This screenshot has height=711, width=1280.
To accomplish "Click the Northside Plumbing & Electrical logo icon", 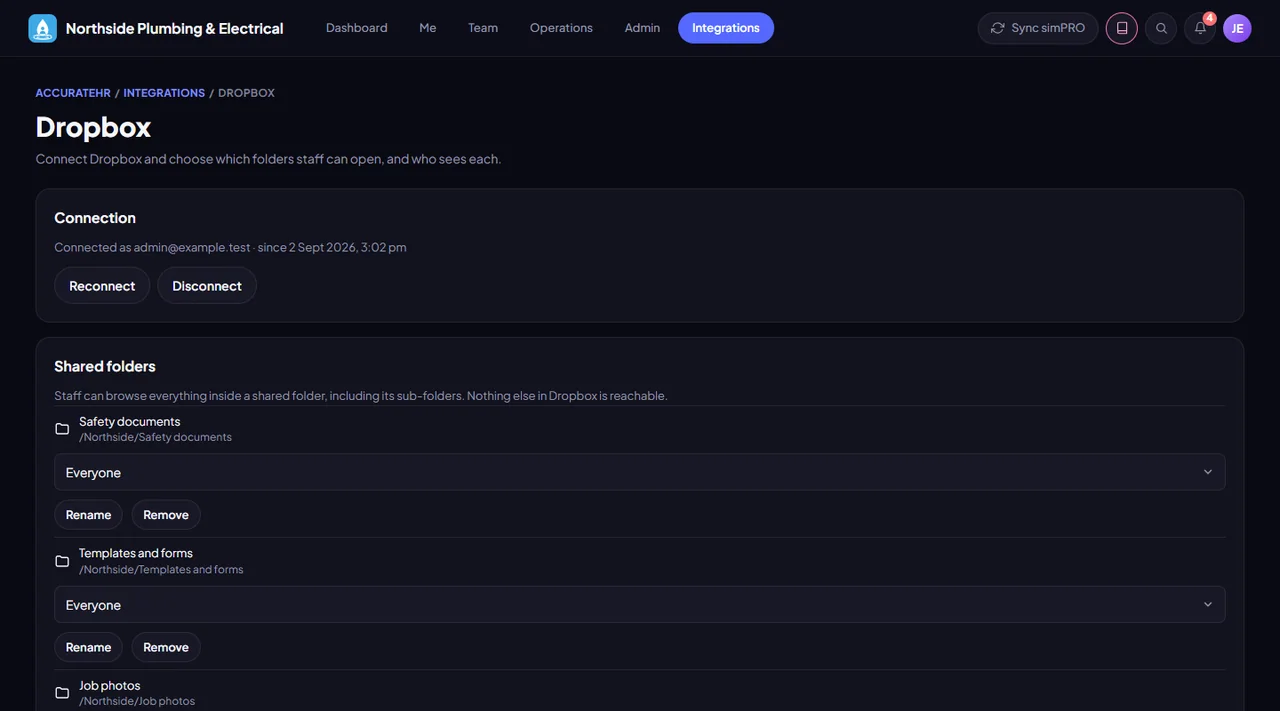I will tap(43, 28).
